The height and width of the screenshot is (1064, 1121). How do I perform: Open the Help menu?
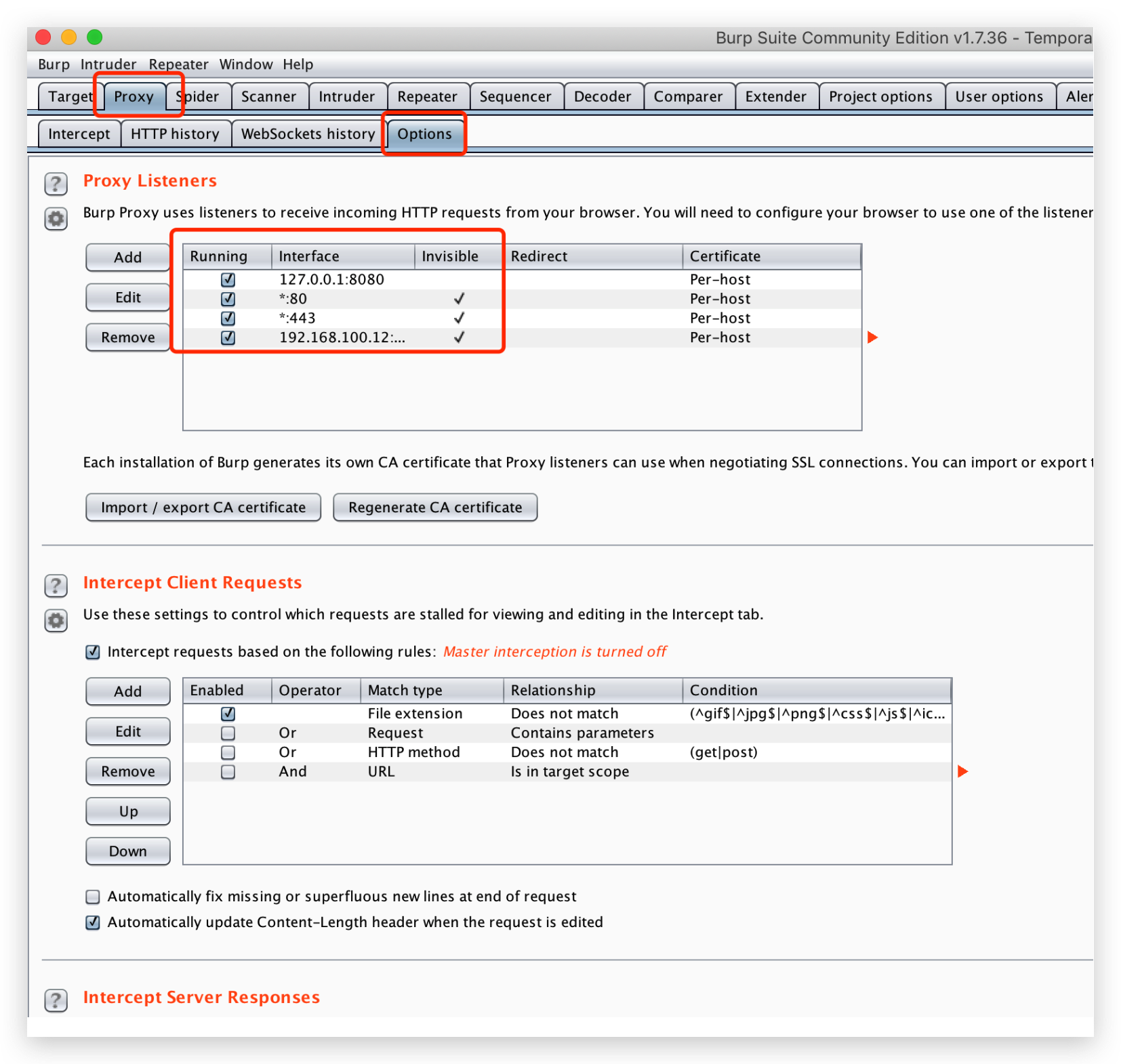pyautogui.click(x=298, y=64)
